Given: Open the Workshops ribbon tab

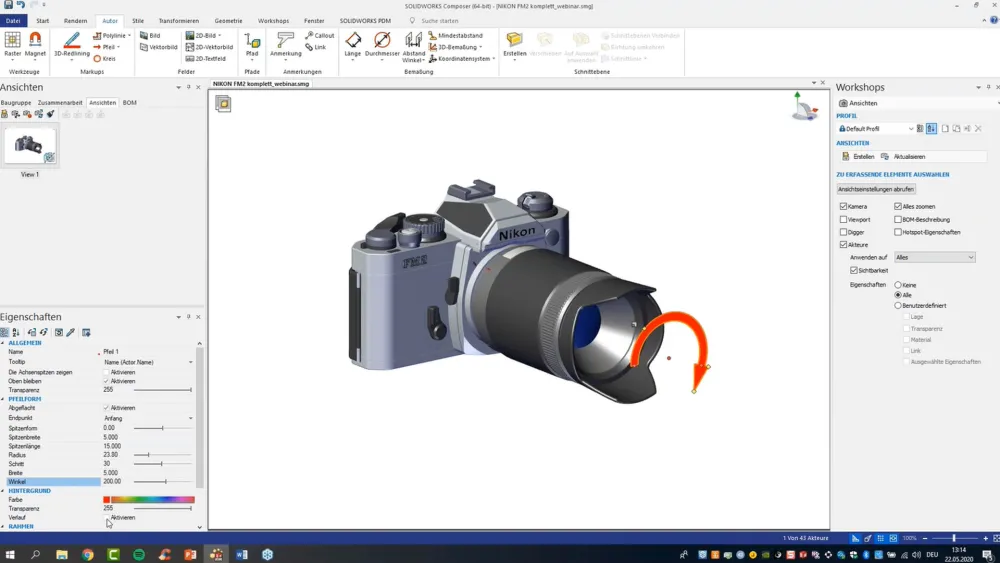Looking at the screenshot, I should (x=273, y=21).
